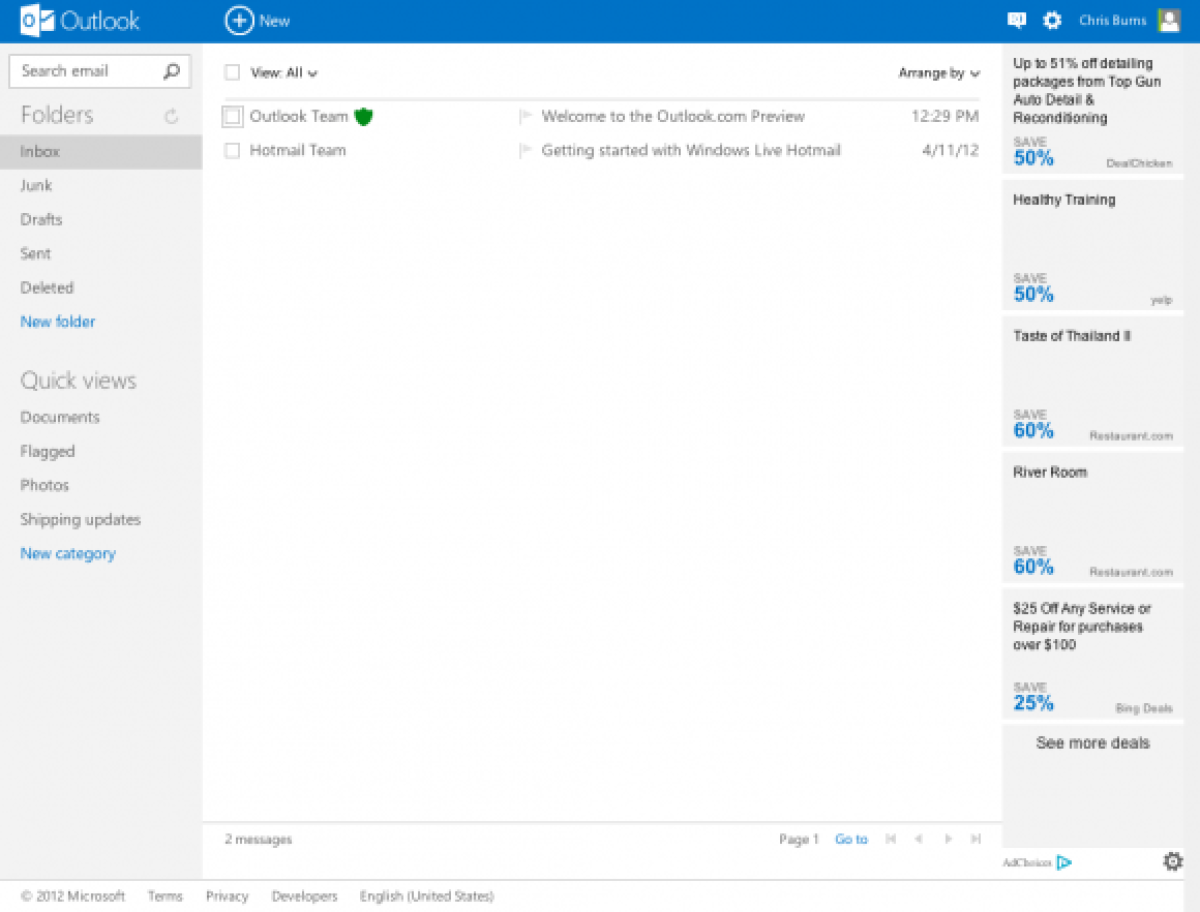The height and width of the screenshot is (912, 1200).
Task: Click Chris Burns profile picture
Action: 1168,20
